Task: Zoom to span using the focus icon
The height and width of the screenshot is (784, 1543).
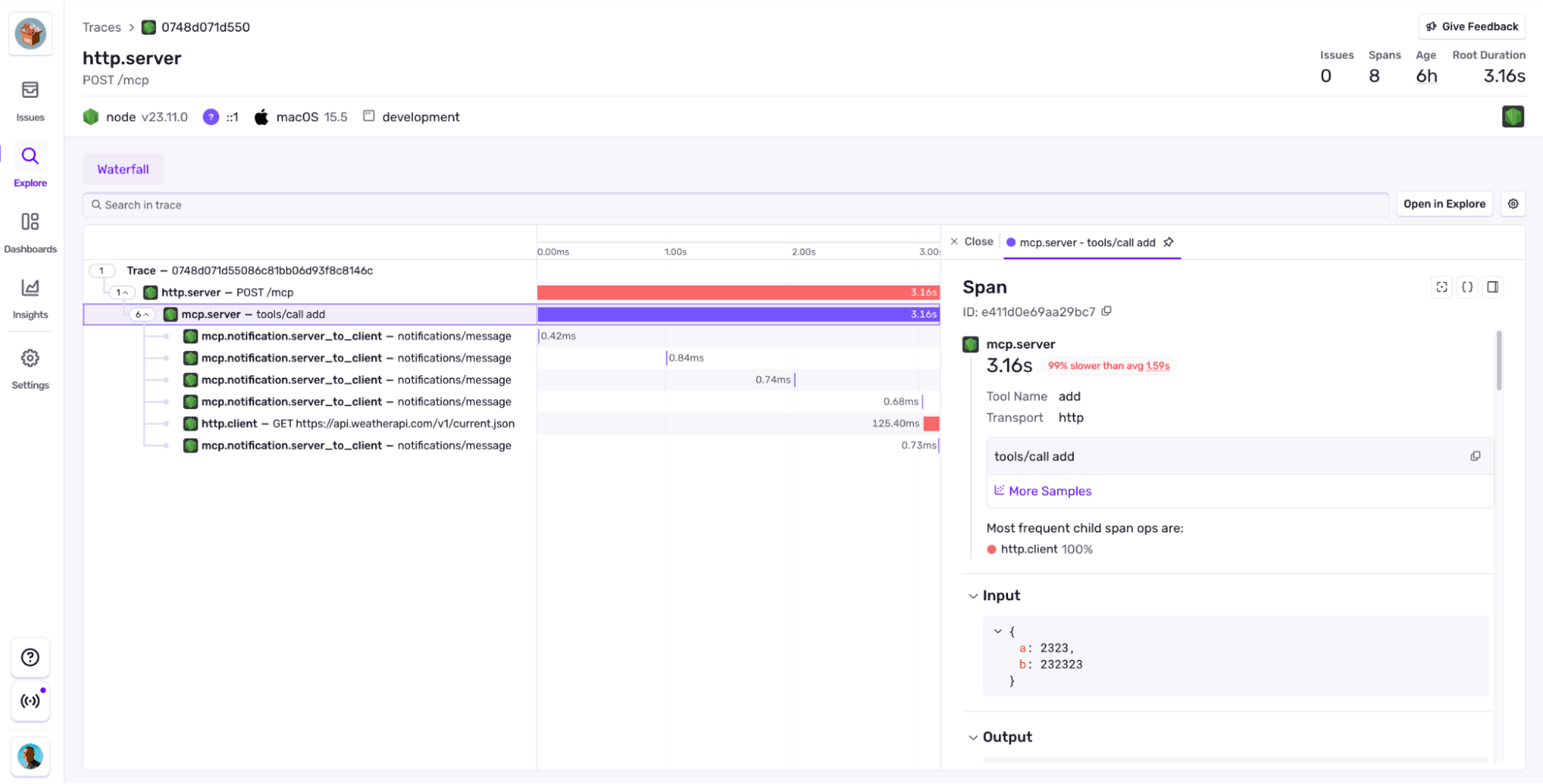Action: 1442,286
